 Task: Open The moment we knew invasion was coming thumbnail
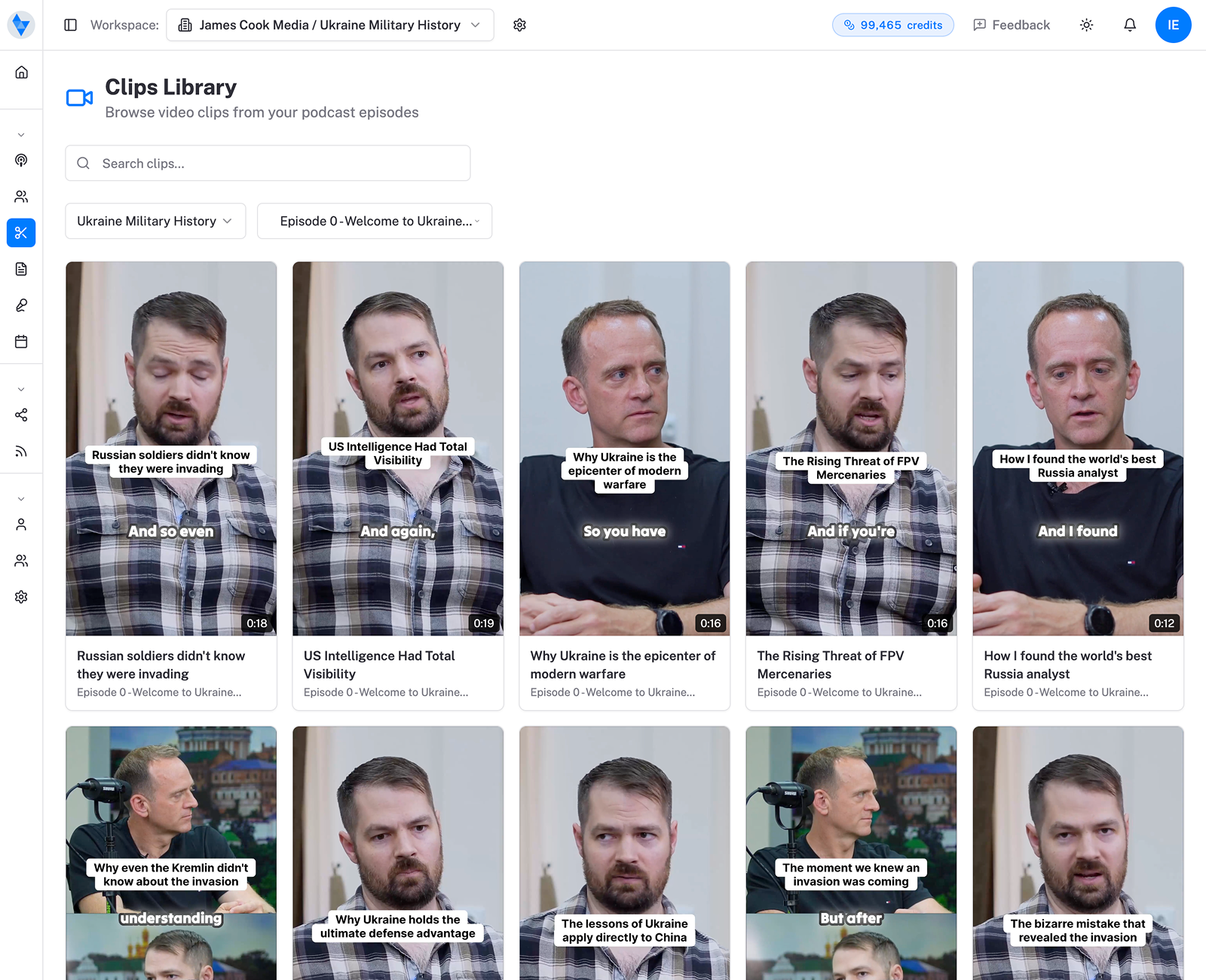pos(851,853)
